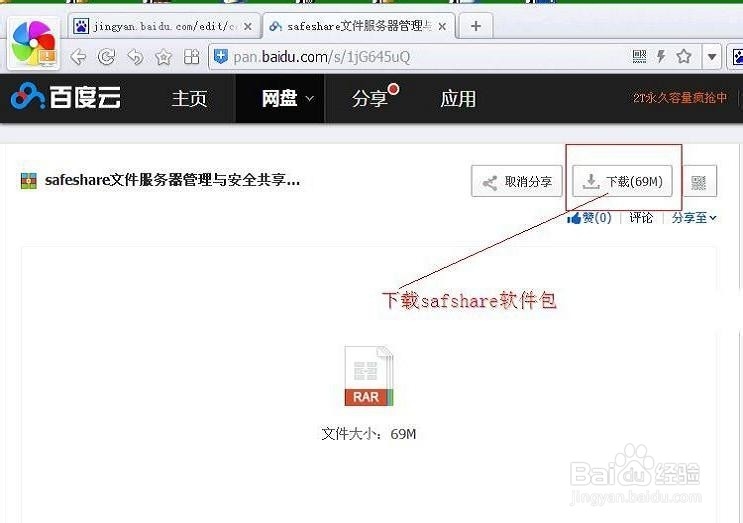Click the browser back arrow
The width and height of the screenshot is (743, 523).
click(78, 57)
